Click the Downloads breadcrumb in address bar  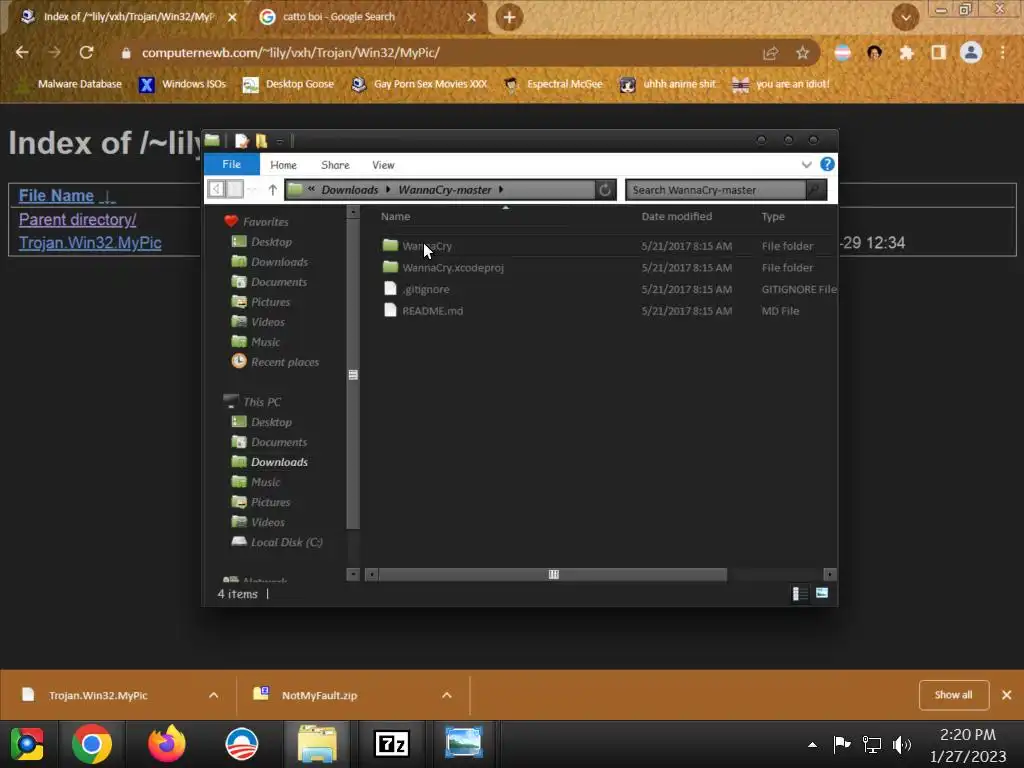(x=349, y=190)
